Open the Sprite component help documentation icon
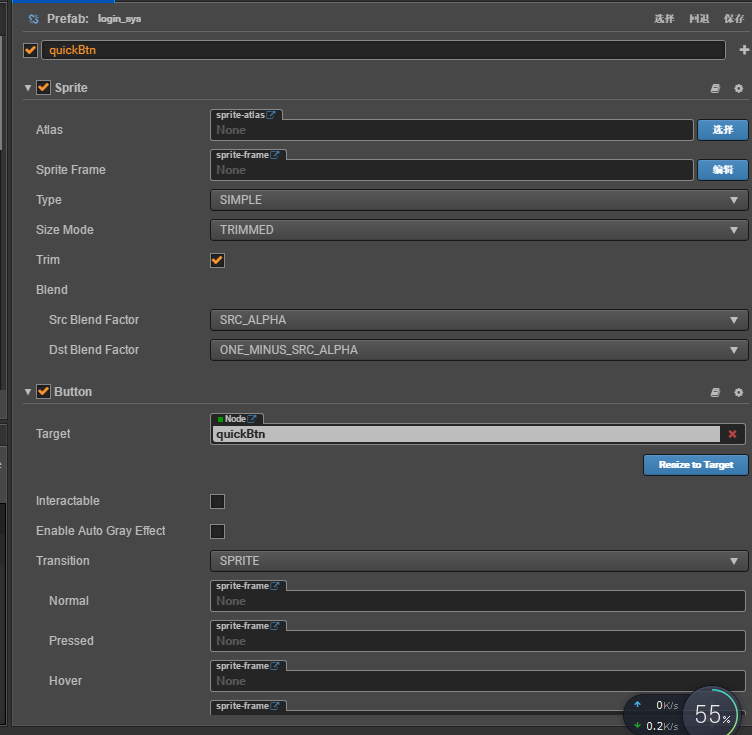 [x=715, y=88]
